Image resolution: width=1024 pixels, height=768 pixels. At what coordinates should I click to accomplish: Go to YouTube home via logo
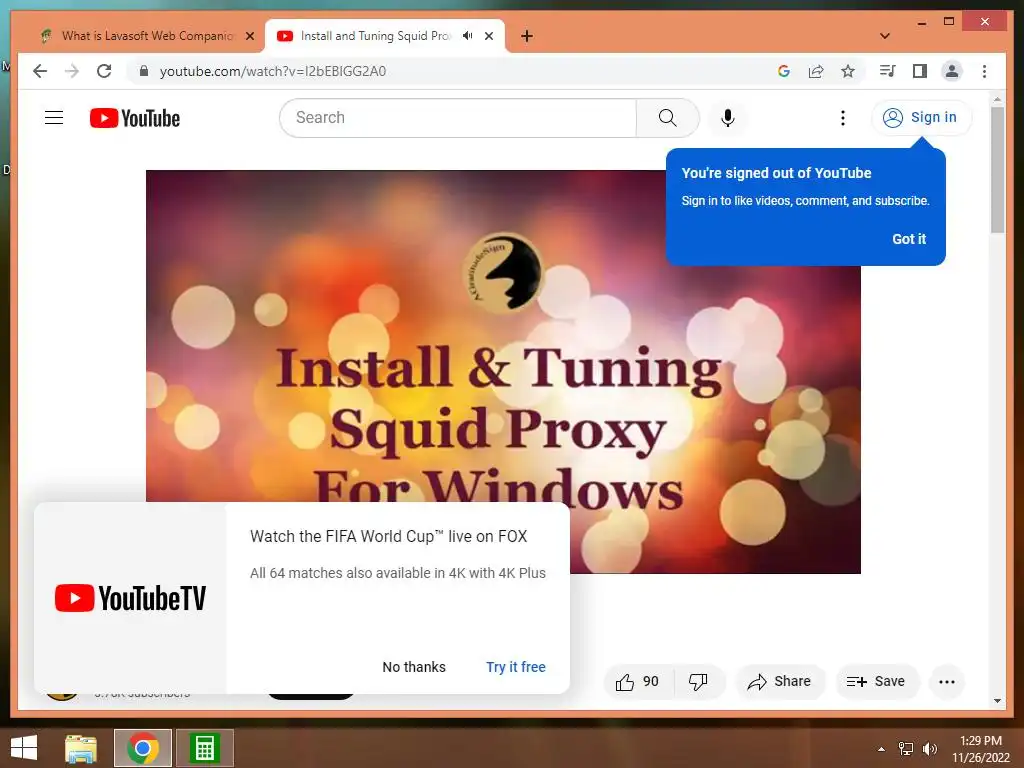135,118
